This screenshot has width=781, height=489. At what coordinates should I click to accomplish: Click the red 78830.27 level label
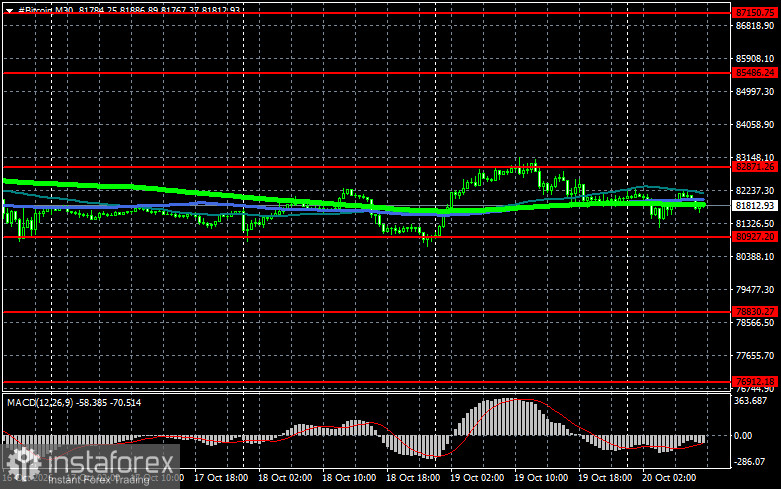[755, 312]
